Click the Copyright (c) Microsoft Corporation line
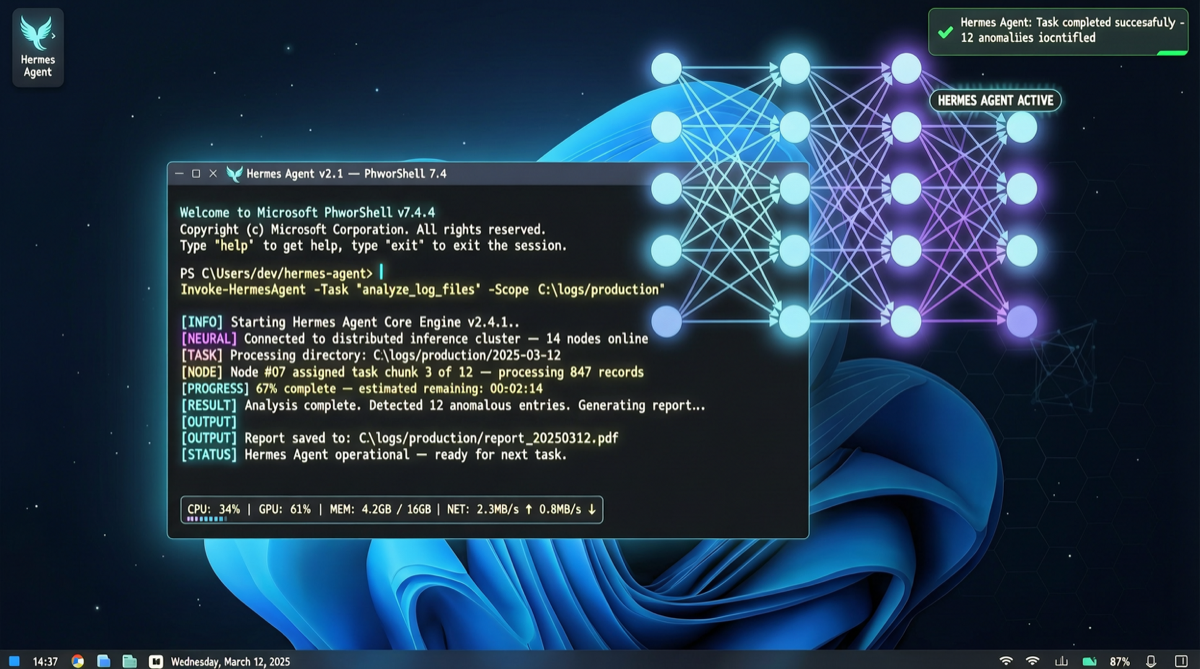Viewport: 1200px width, 669px height. [x=363, y=229]
